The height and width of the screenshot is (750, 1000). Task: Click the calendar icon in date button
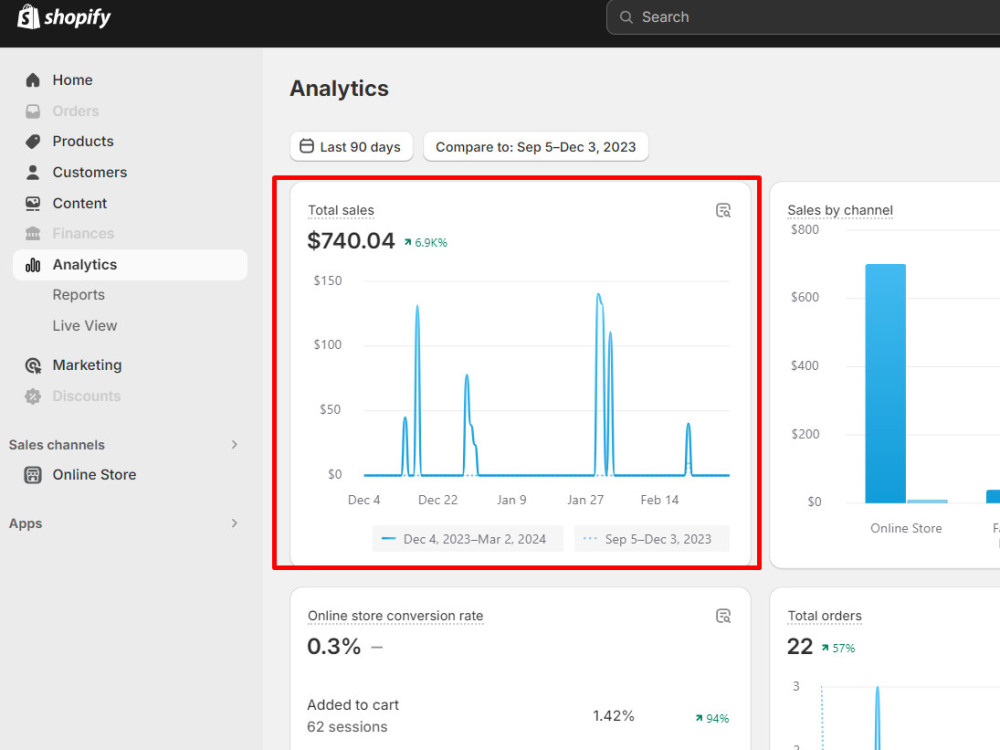point(307,146)
